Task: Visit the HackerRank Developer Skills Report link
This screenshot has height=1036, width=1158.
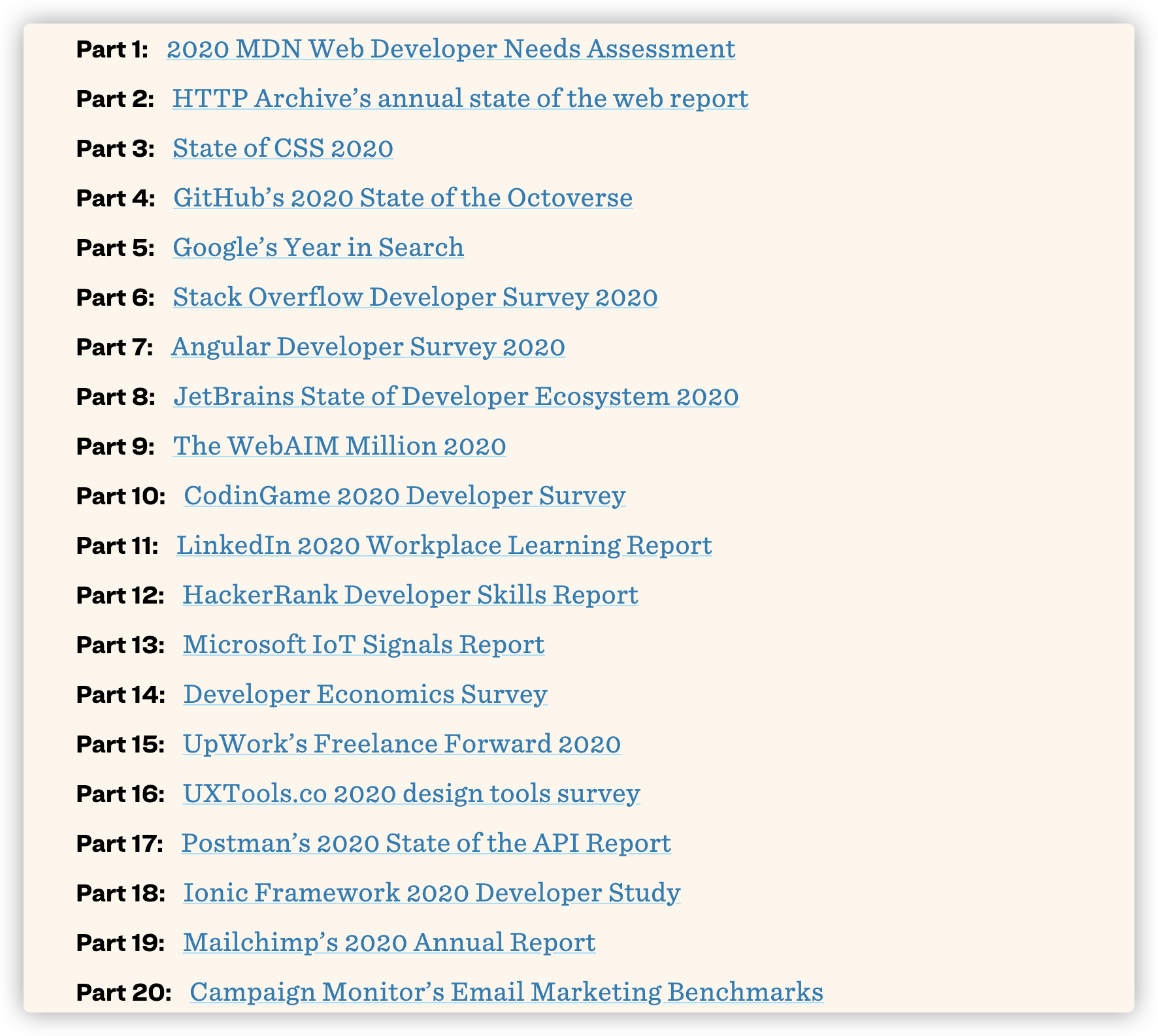Action: [x=410, y=595]
